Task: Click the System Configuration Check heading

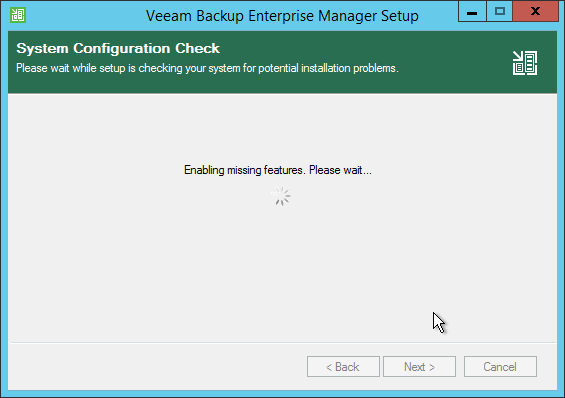Action: pos(118,48)
